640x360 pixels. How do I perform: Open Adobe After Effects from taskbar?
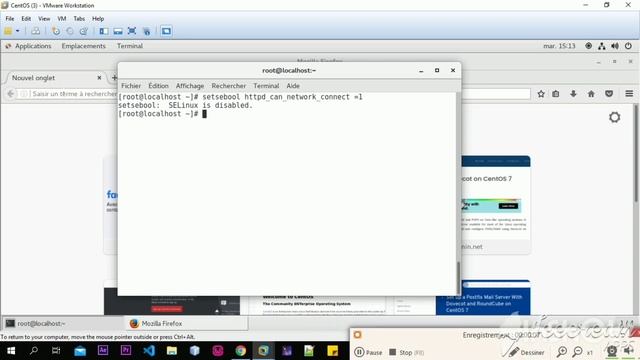coord(103,351)
